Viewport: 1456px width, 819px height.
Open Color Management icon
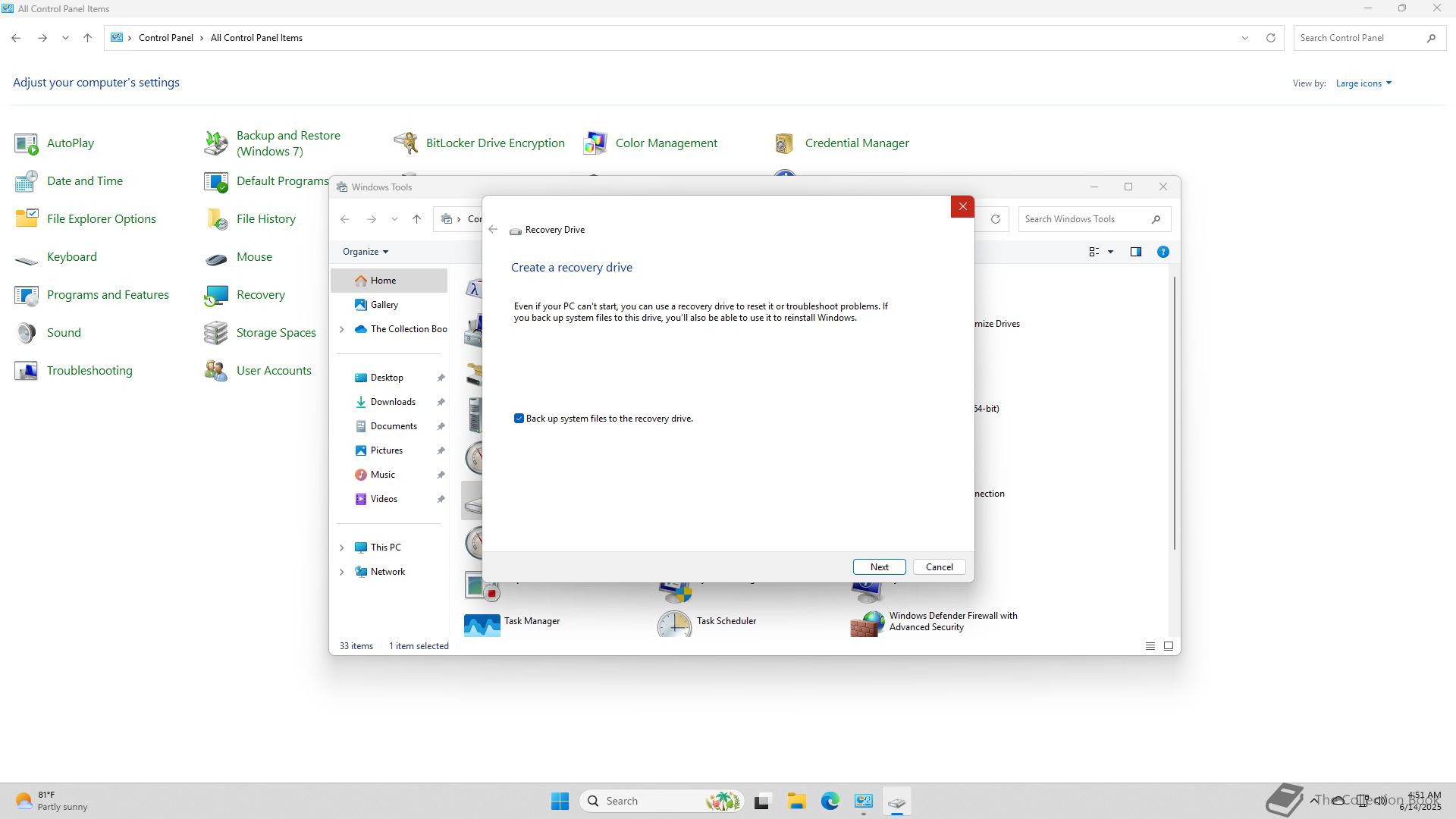(595, 143)
